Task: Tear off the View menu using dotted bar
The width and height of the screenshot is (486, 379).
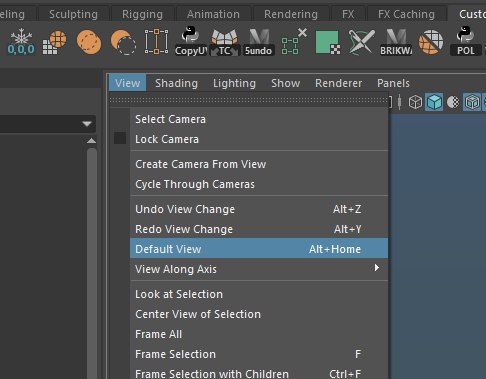Action: coord(249,100)
